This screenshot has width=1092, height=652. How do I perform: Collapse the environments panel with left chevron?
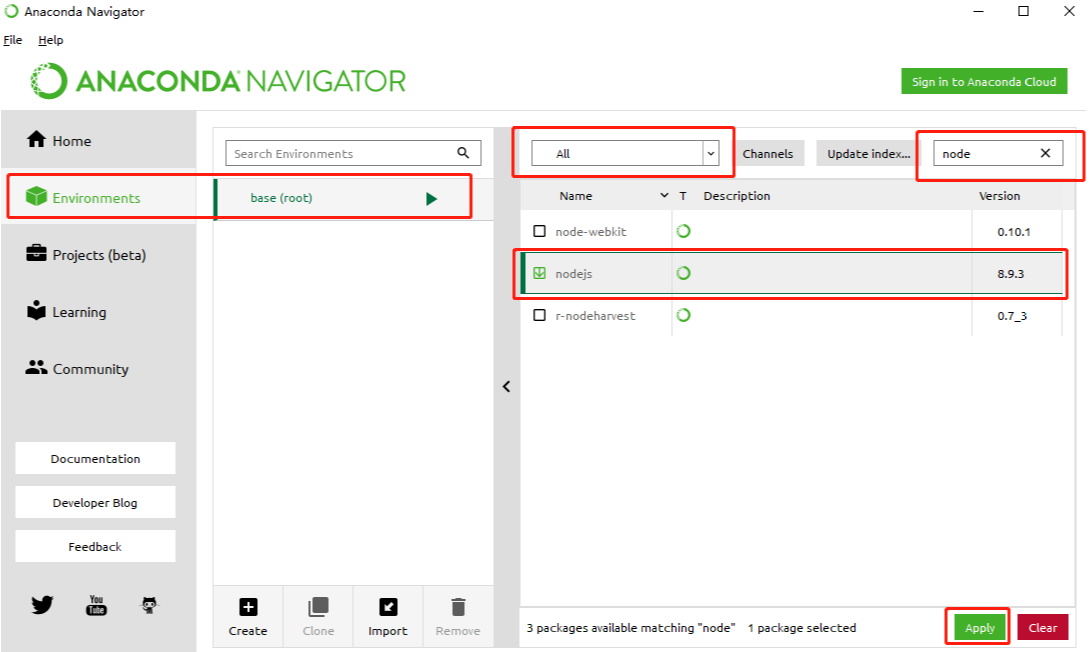pos(506,386)
